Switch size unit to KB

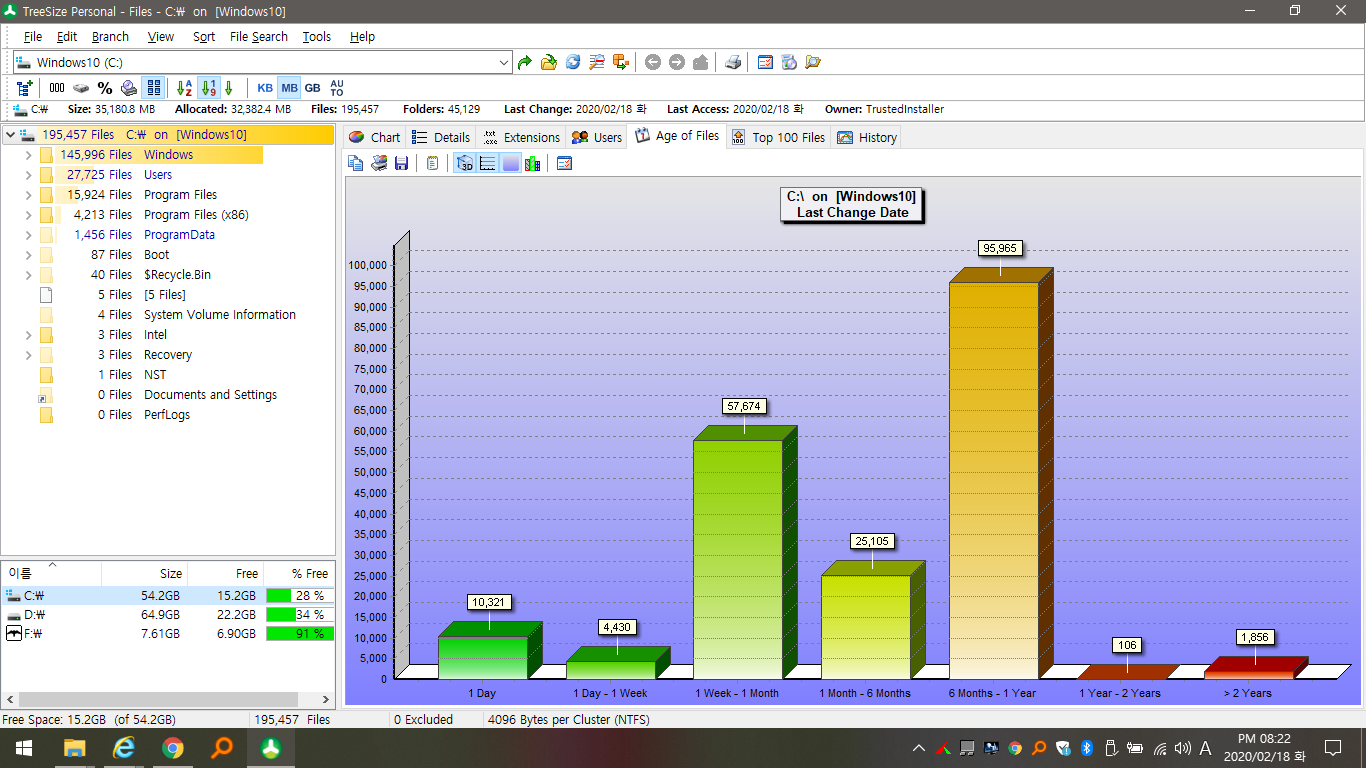click(x=265, y=88)
